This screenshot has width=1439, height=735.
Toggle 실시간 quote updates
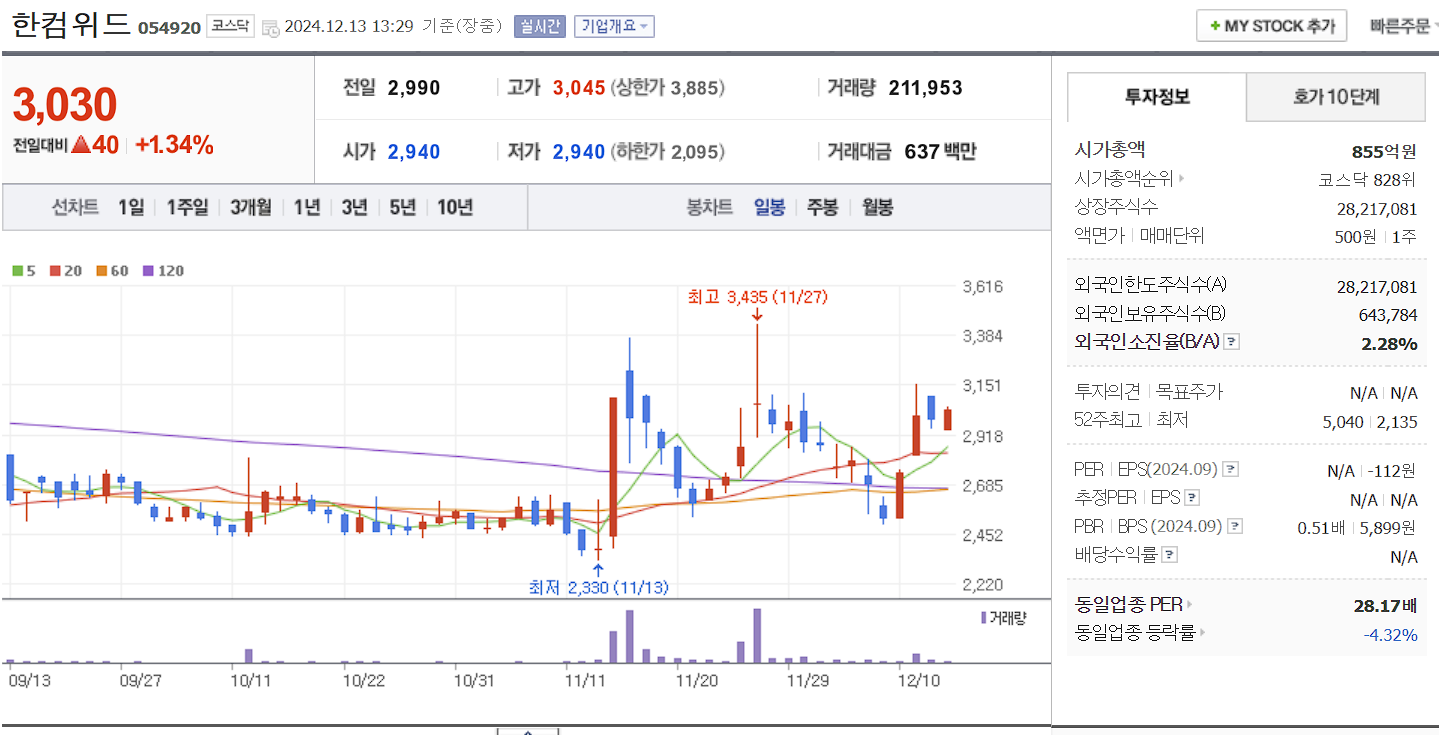coord(541,27)
